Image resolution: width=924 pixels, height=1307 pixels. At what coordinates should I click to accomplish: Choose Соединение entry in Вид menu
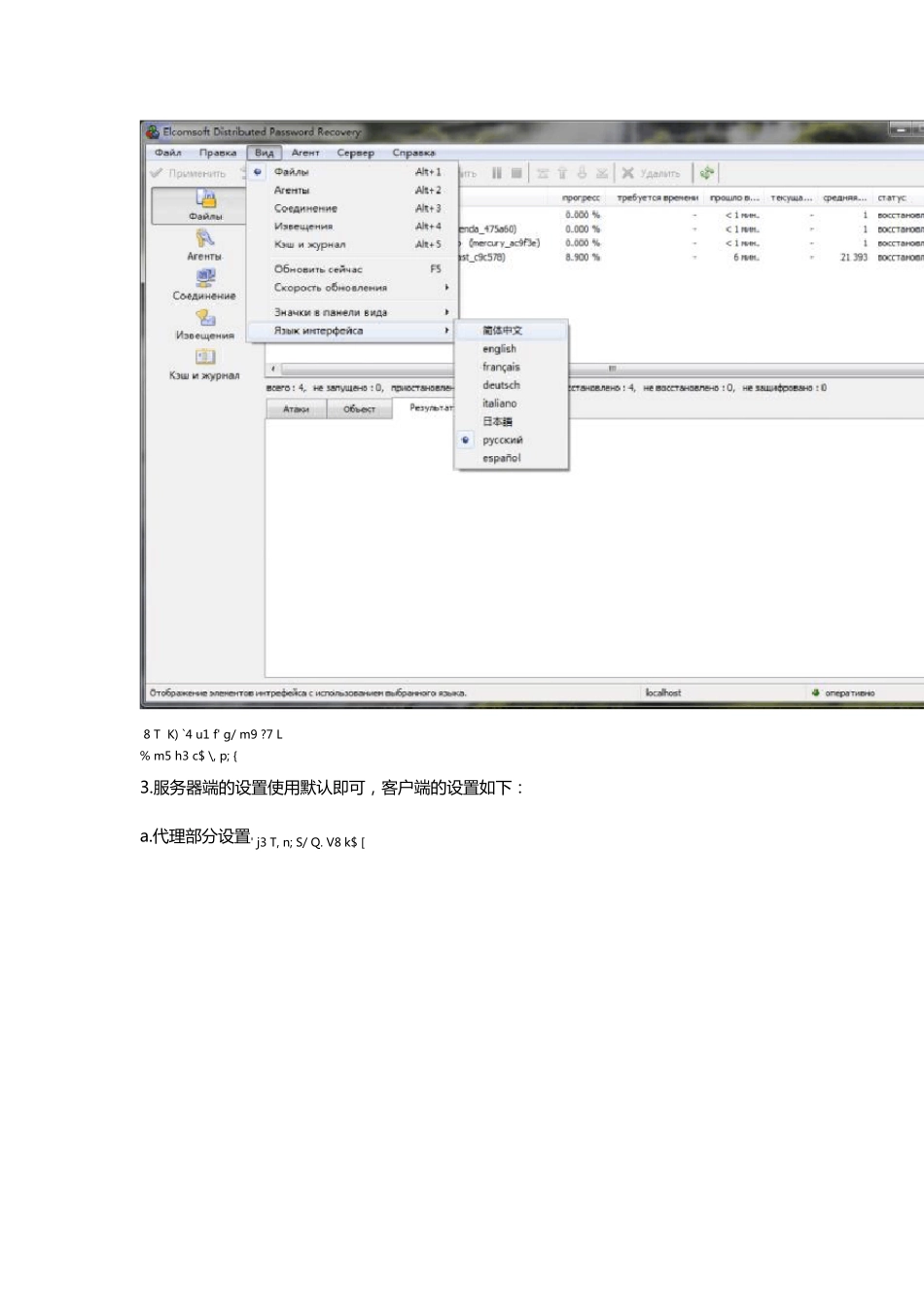[353, 208]
